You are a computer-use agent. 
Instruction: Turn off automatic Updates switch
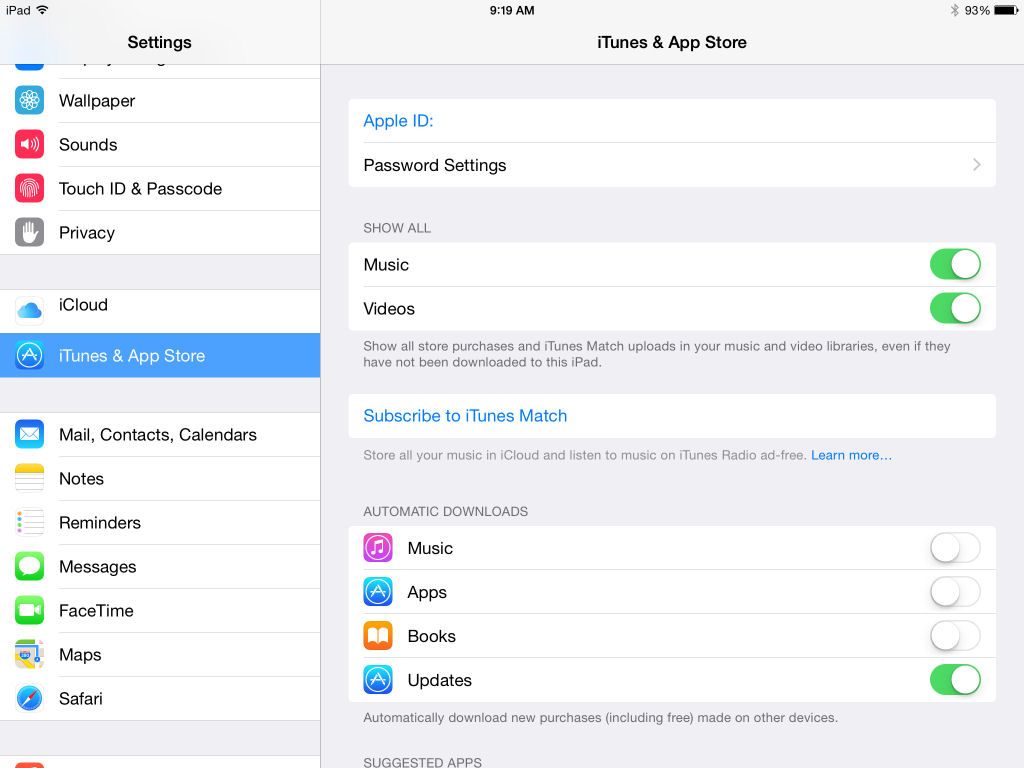click(955, 680)
